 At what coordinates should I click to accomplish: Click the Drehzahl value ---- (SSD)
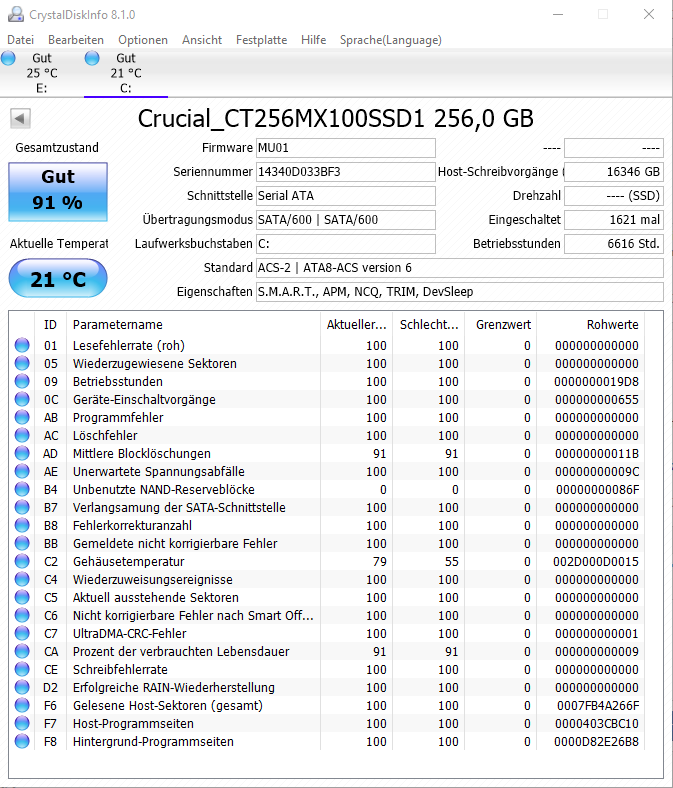click(614, 195)
